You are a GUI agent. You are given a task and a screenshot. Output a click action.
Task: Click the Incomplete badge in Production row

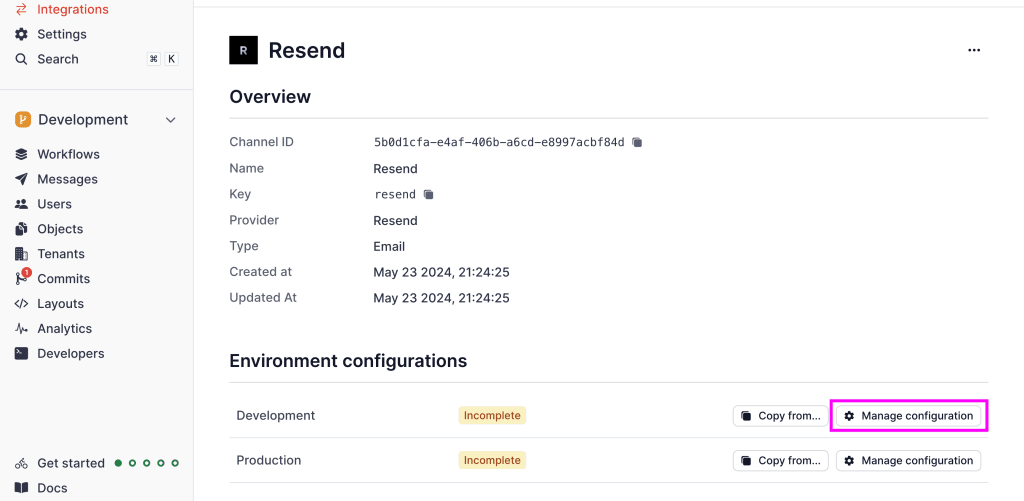(492, 461)
